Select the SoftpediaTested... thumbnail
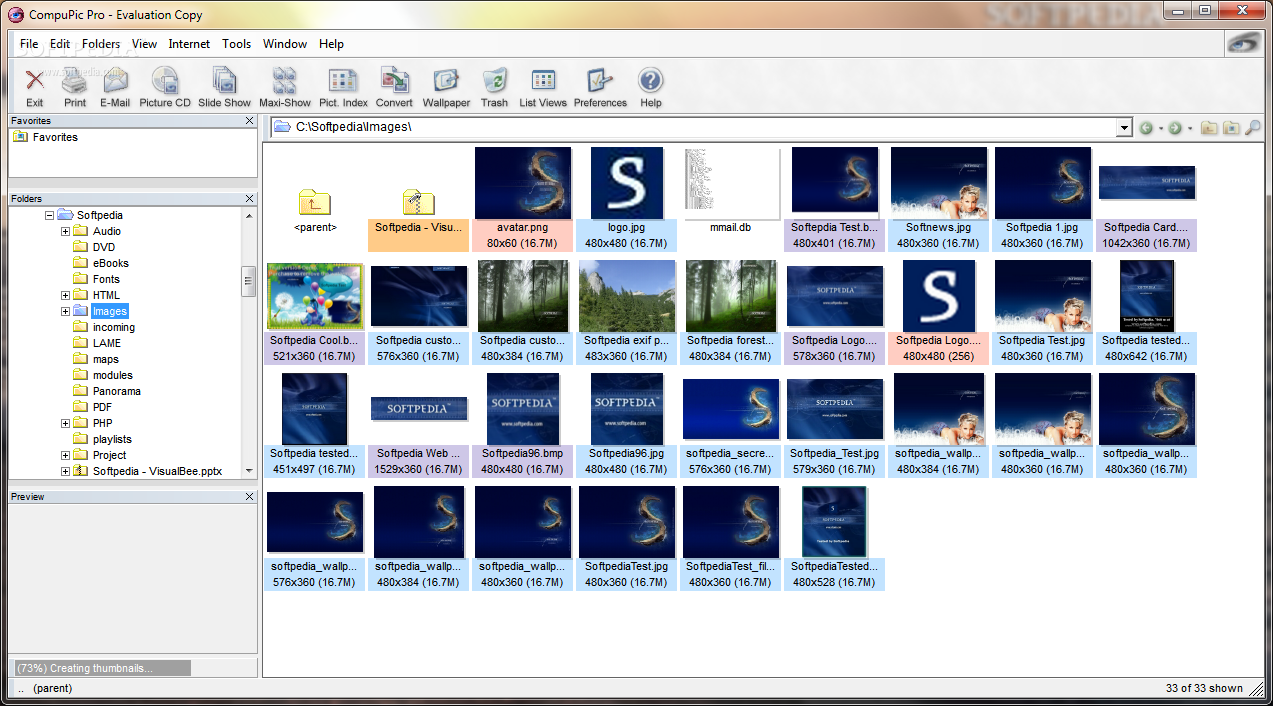The height and width of the screenshot is (706, 1273). tap(835, 523)
